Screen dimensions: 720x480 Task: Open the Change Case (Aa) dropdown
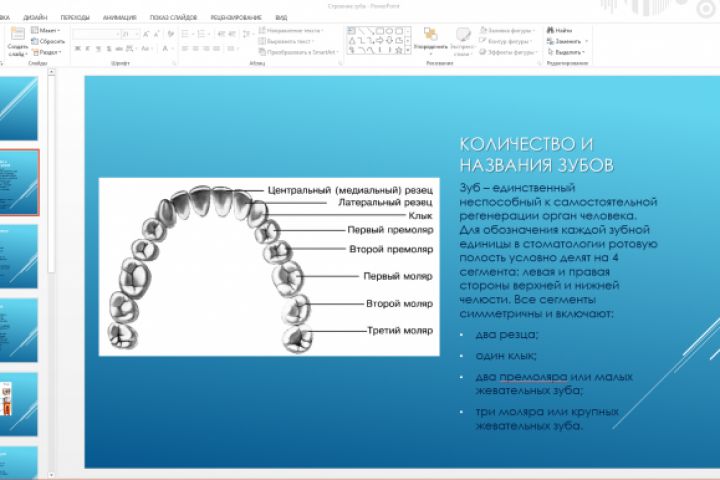pyautogui.click(x=146, y=49)
